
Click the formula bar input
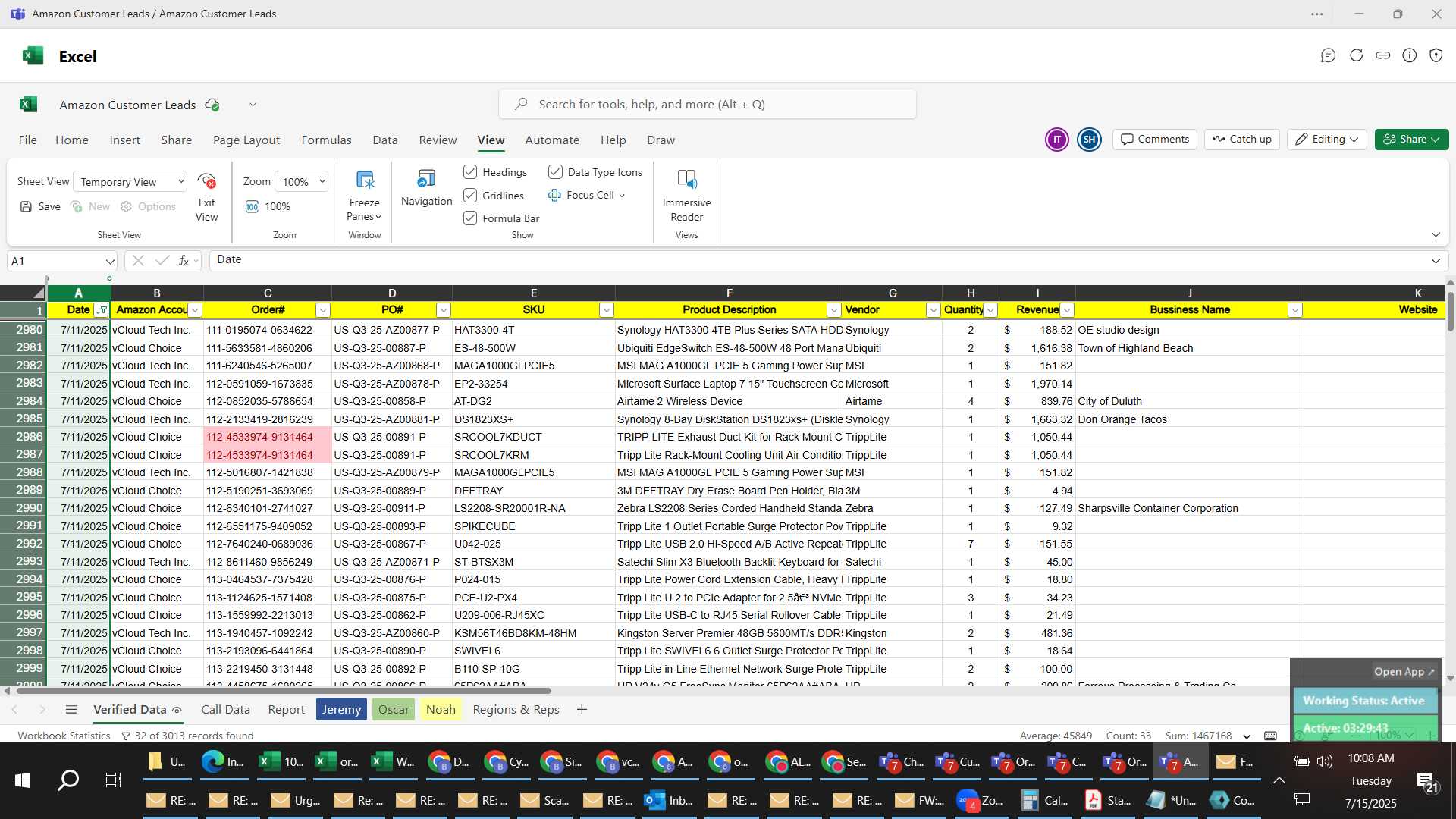coord(817,260)
